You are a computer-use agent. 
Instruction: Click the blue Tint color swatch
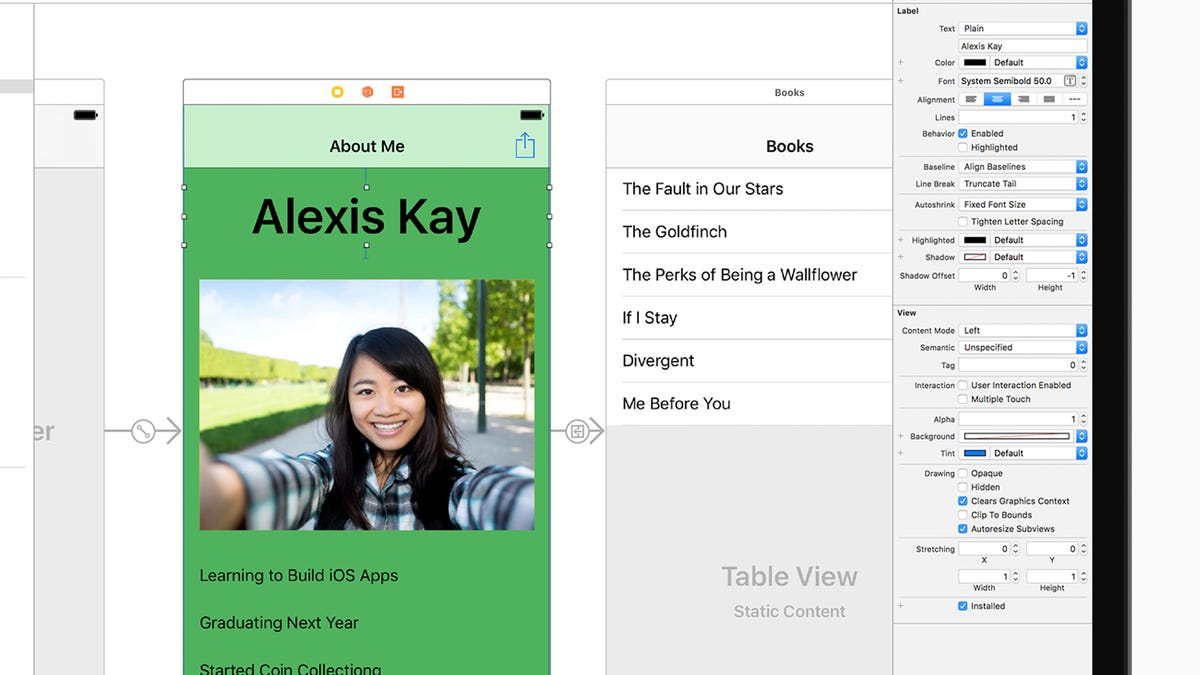(974, 453)
